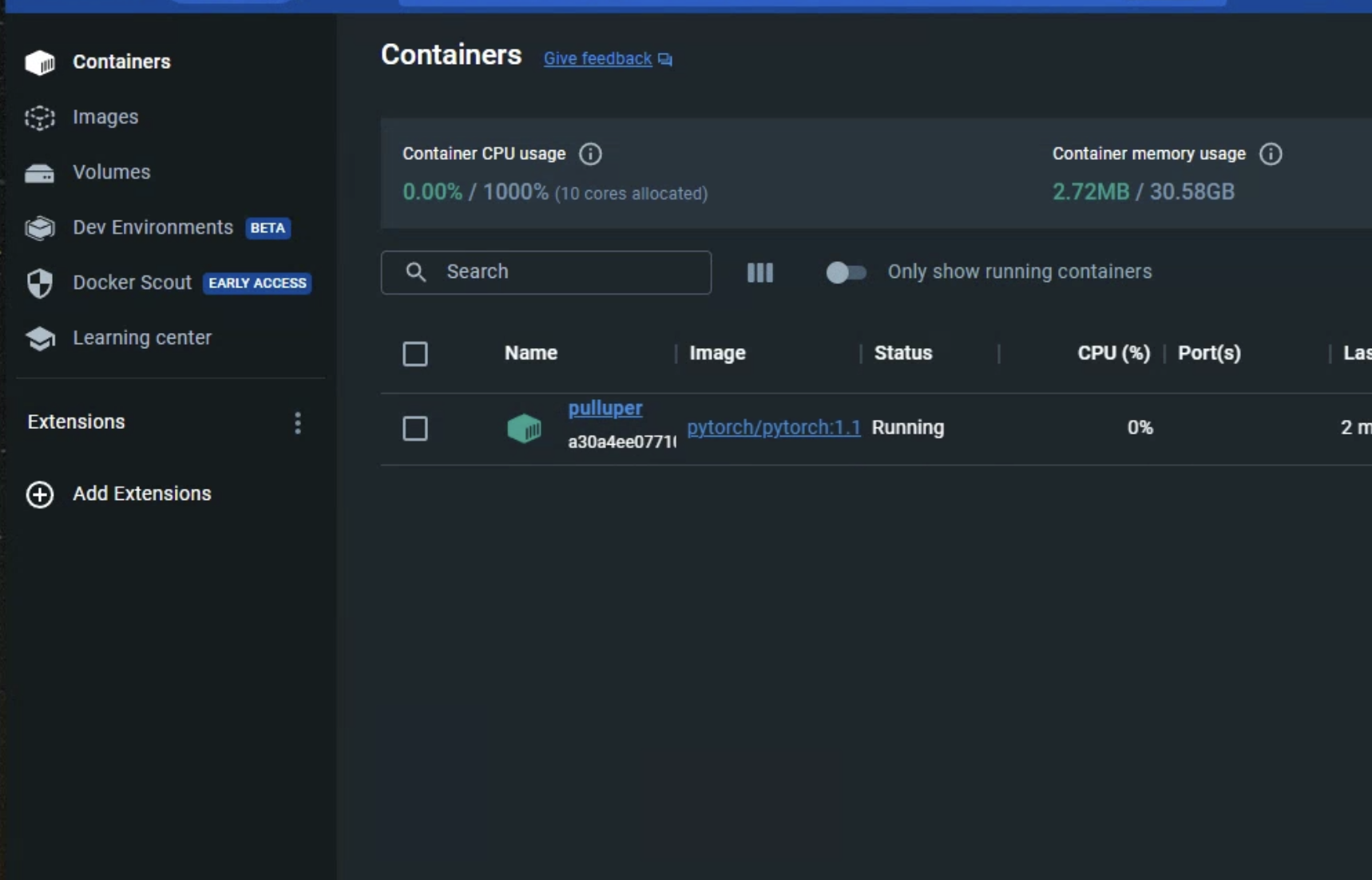Open the pulluper container details
The image size is (1372, 880).
coord(605,408)
